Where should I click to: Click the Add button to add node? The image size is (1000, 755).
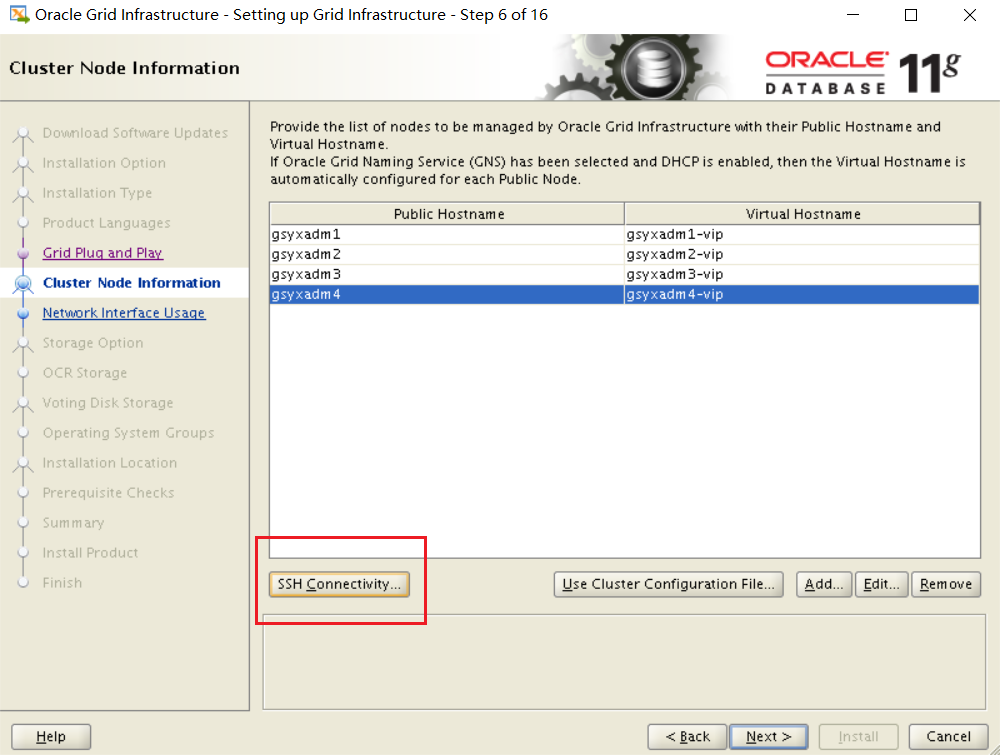823,584
